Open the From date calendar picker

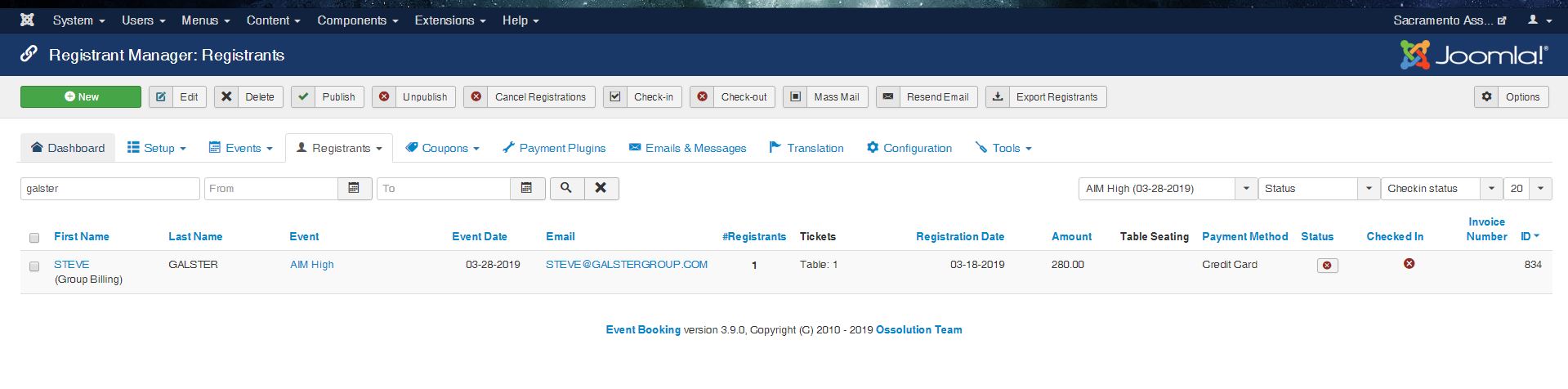(355, 189)
